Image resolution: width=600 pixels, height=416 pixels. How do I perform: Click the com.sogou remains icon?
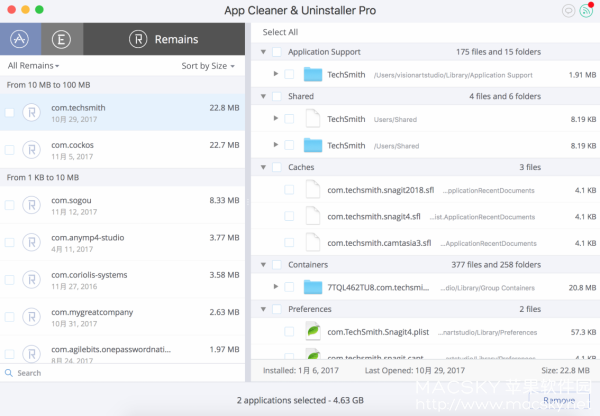31,205
